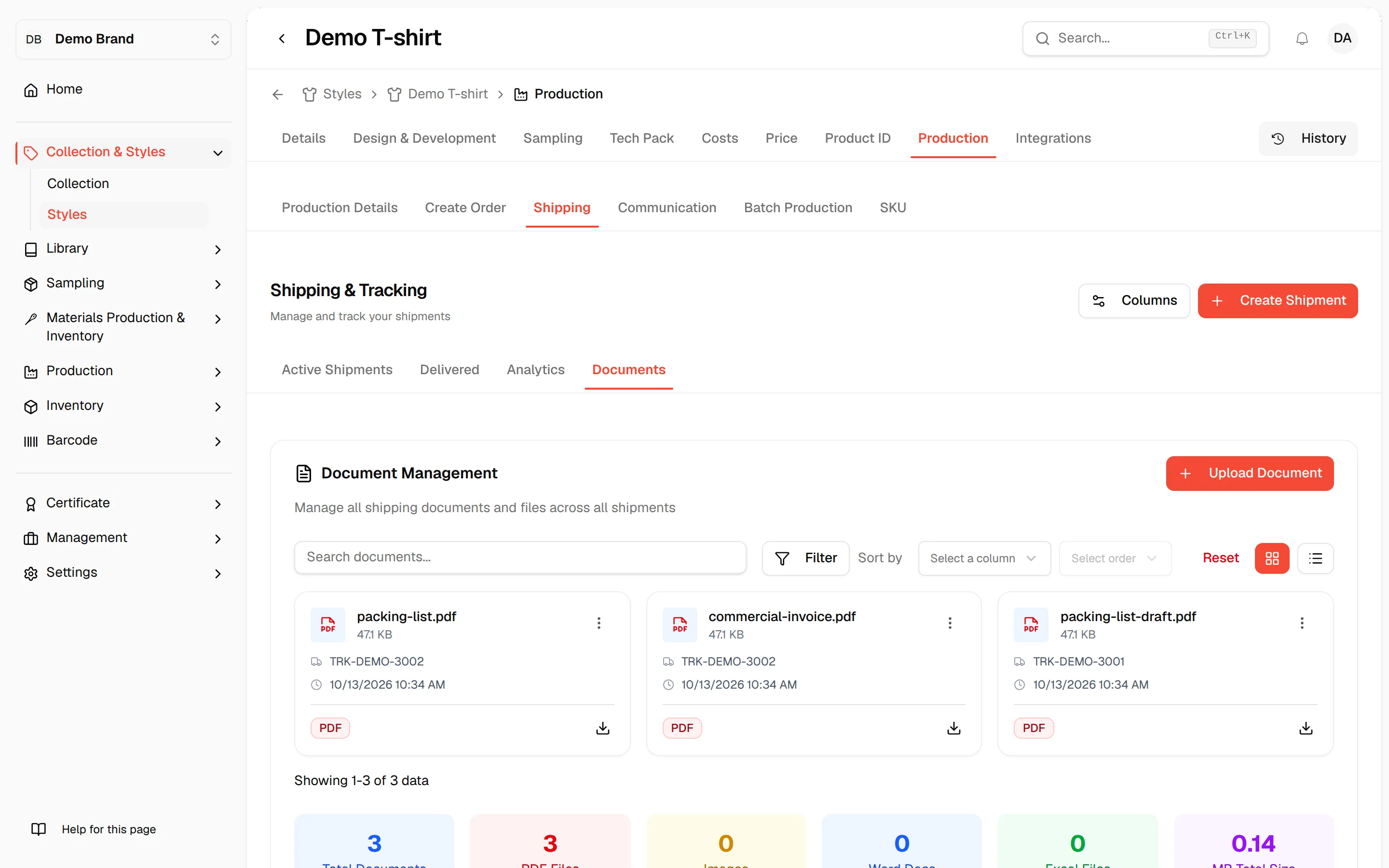Focus the global Search box
1389x868 pixels.
tap(1145, 39)
